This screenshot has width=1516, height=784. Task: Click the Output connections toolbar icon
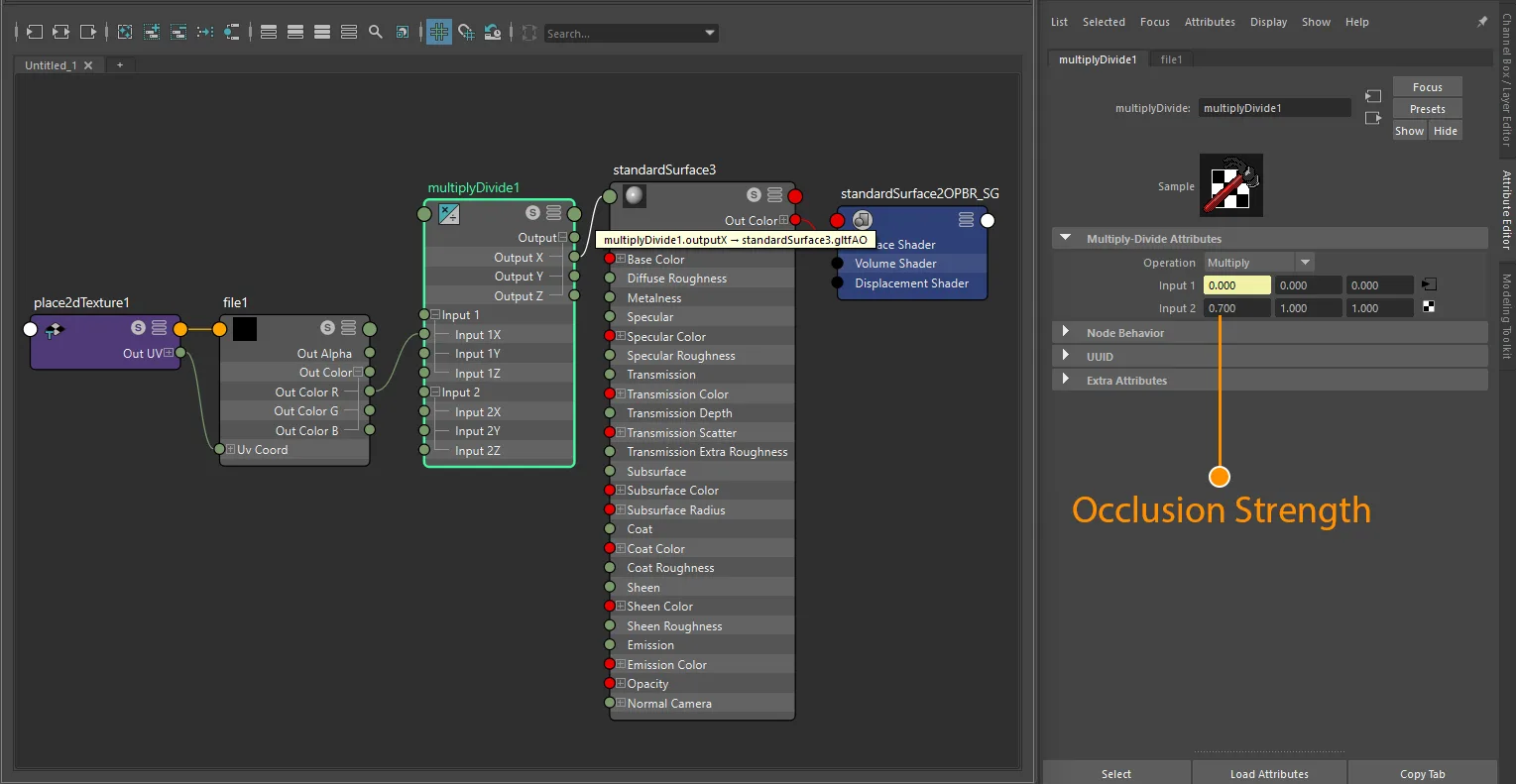tap(88, 32)
